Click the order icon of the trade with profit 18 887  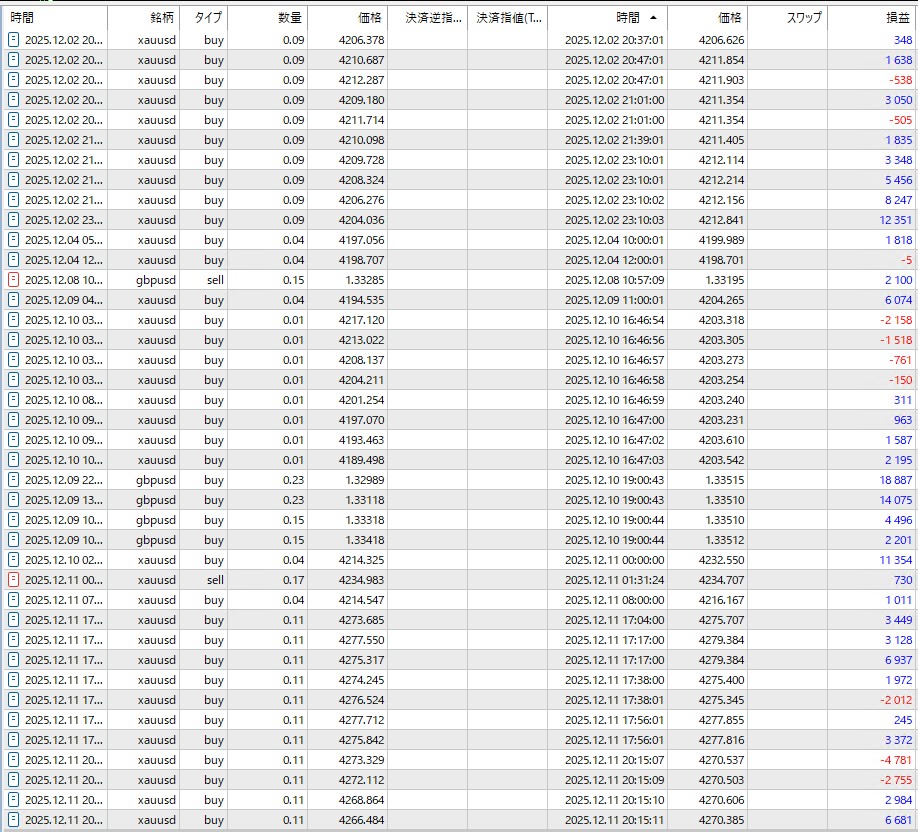coord(13,480)
